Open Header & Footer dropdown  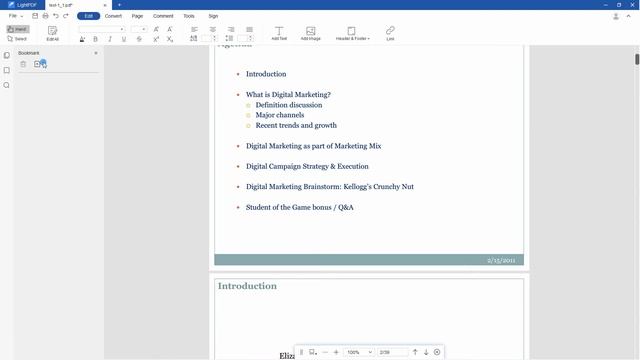[x=353, y=33]
